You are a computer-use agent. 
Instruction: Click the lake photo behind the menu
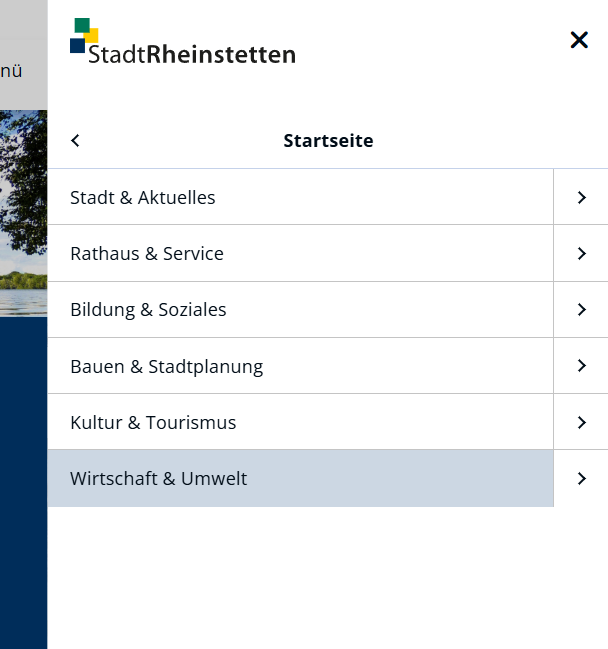pos(24,213)
